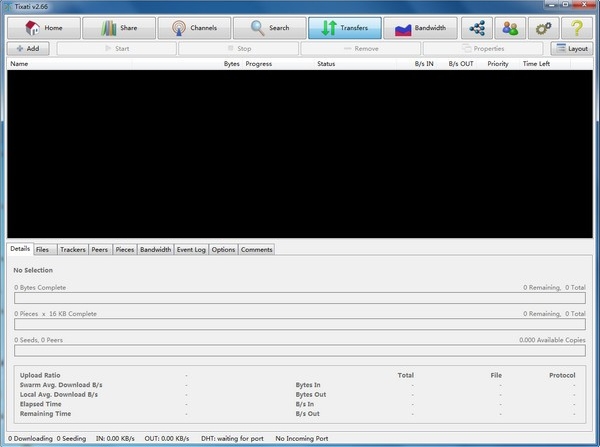Screen dimensions: 600x447
Task: Open the users/friends icon button
Action: click(x=512, y=28)
